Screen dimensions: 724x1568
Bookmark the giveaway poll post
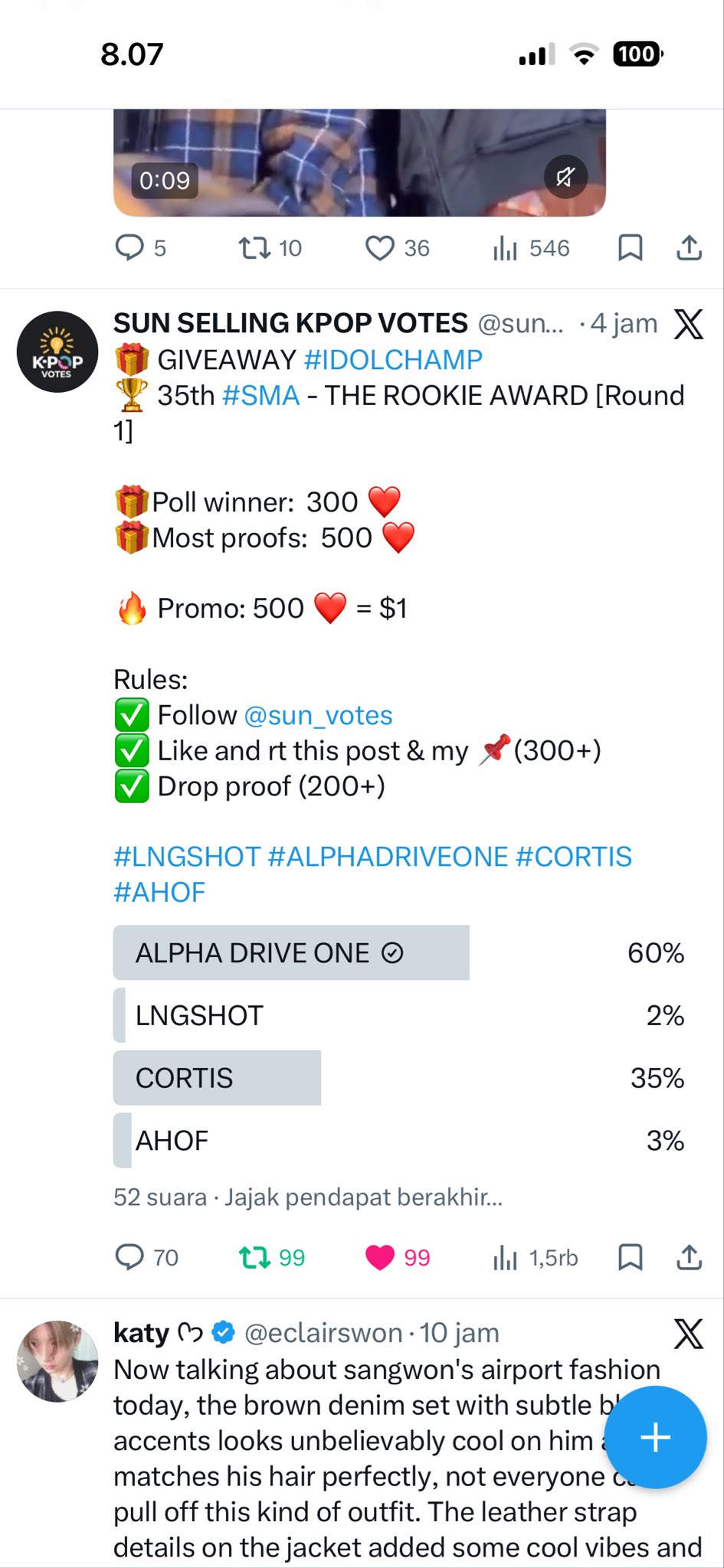pyautogui.click(x=630, y=1257)
